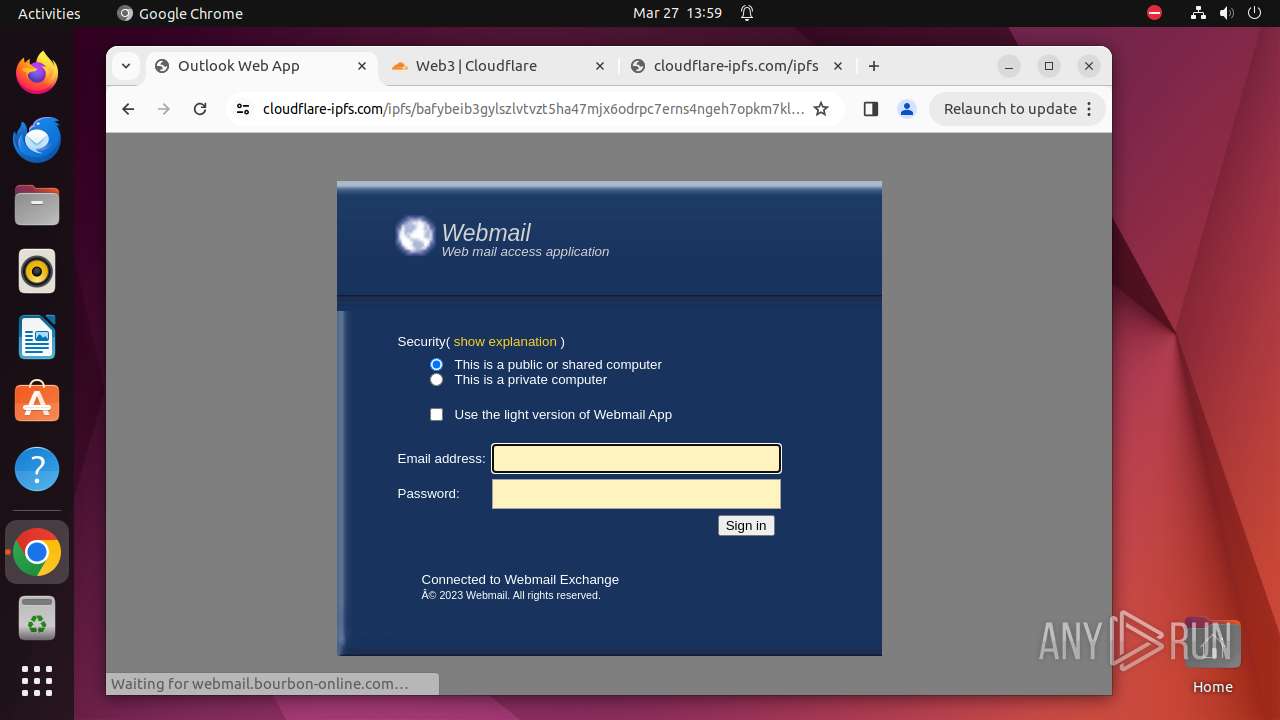Select private computer option

[x=436, y=379]
